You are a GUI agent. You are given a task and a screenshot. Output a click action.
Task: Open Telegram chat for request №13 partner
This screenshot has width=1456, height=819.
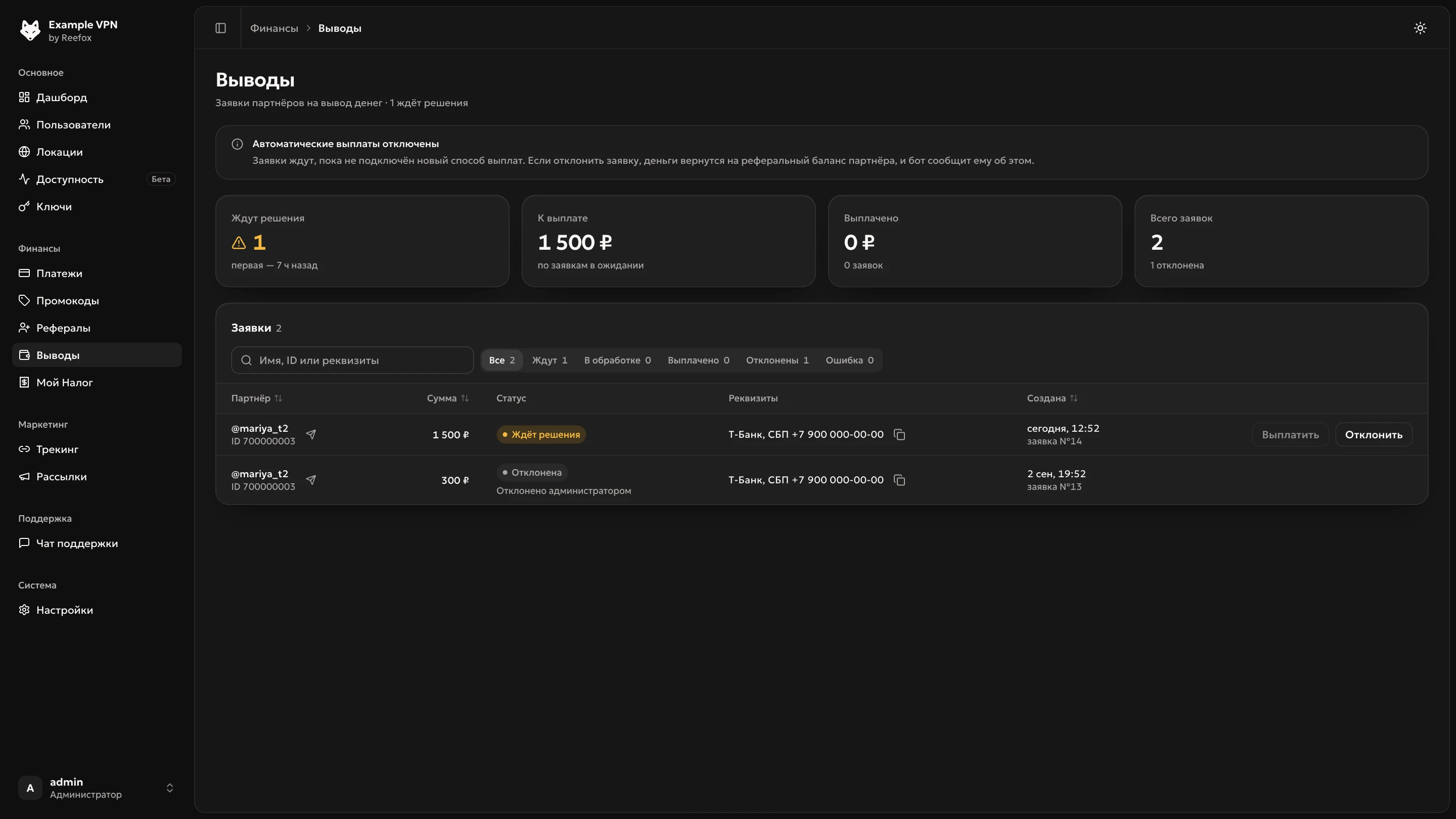311,480
